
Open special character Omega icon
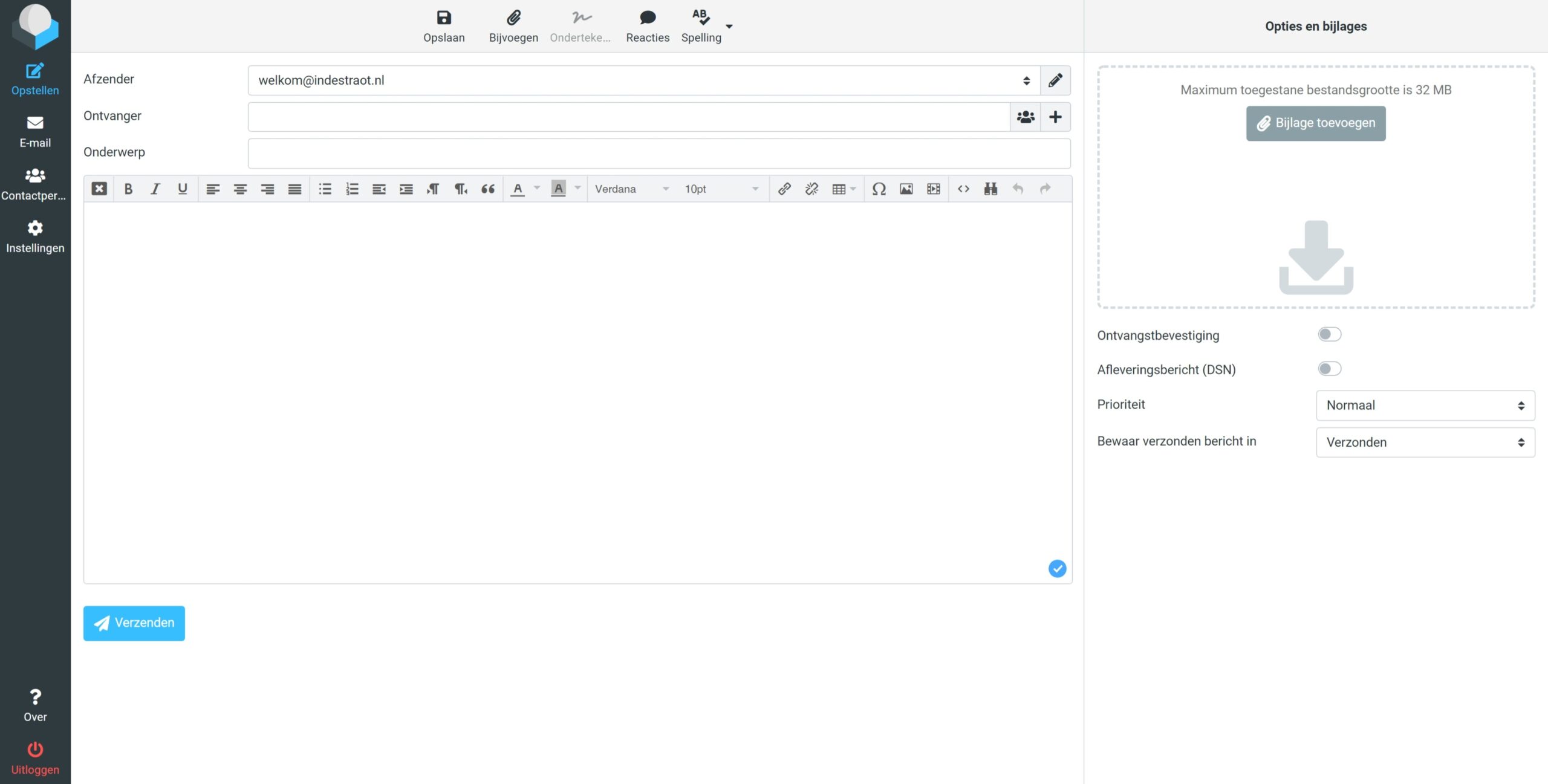(x=879, y=189)
